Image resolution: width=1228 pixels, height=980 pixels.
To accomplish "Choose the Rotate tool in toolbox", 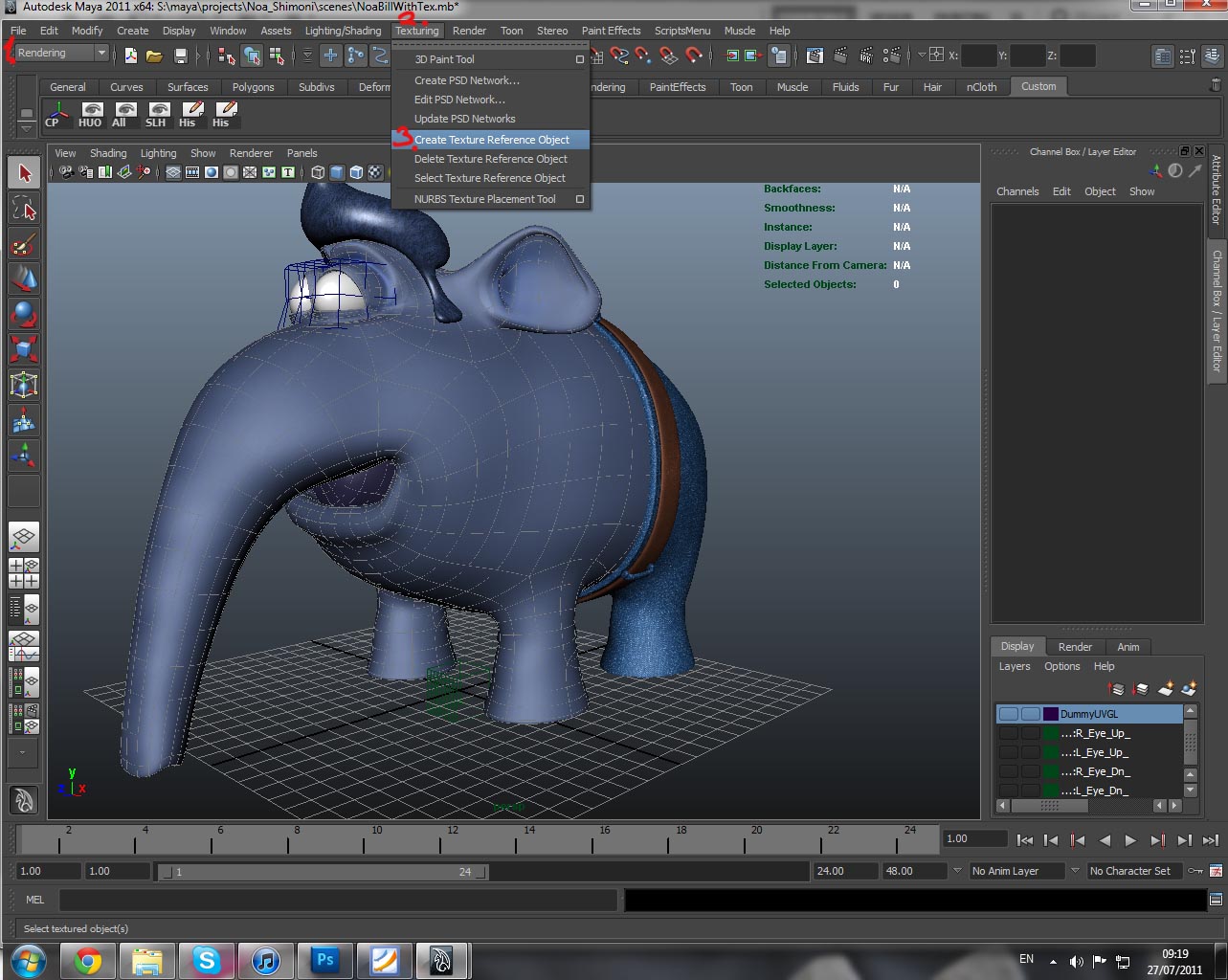I will coord(24,314).
